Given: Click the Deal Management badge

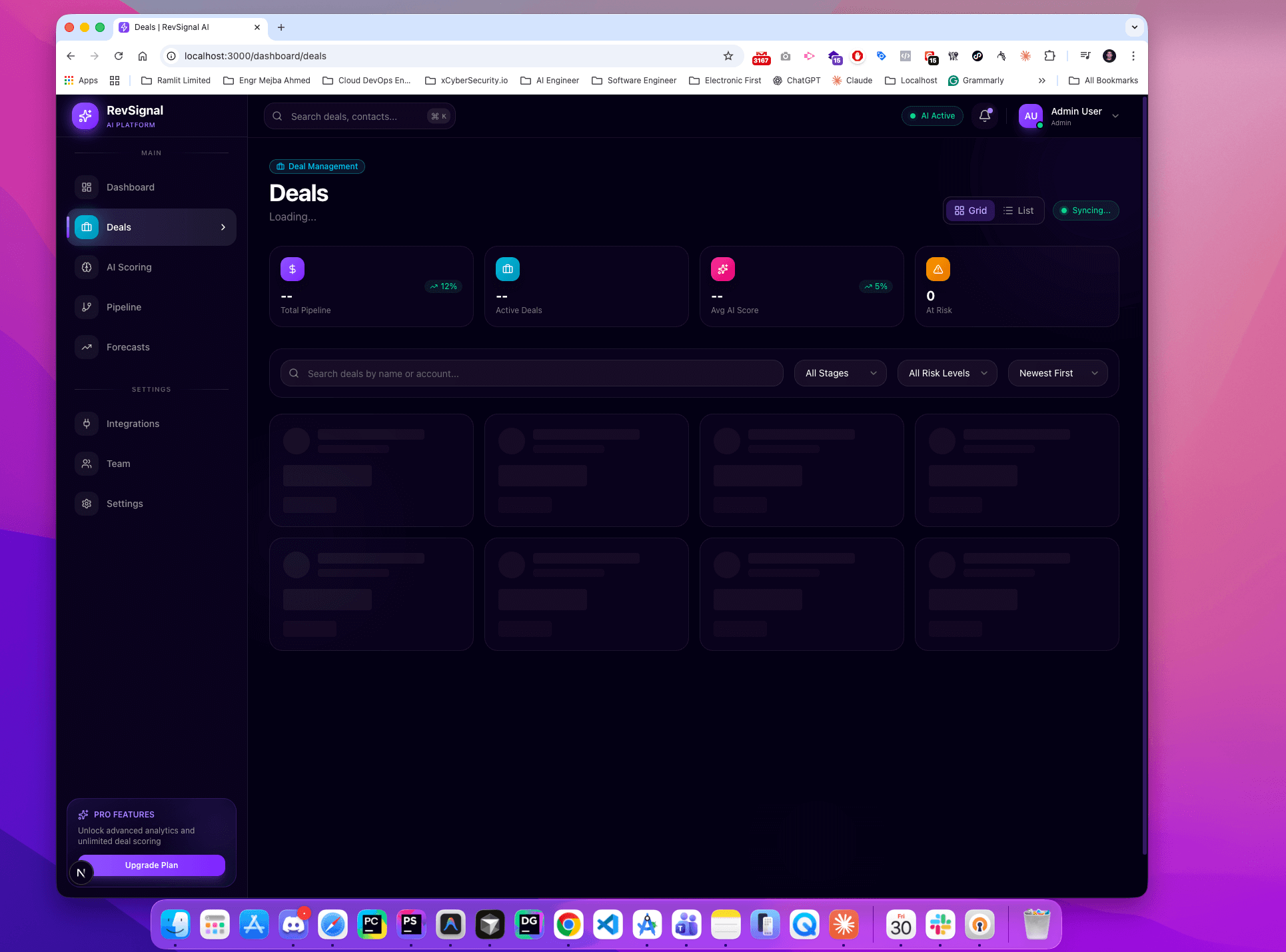Looking at the screenshot, I should click(317, 167).
